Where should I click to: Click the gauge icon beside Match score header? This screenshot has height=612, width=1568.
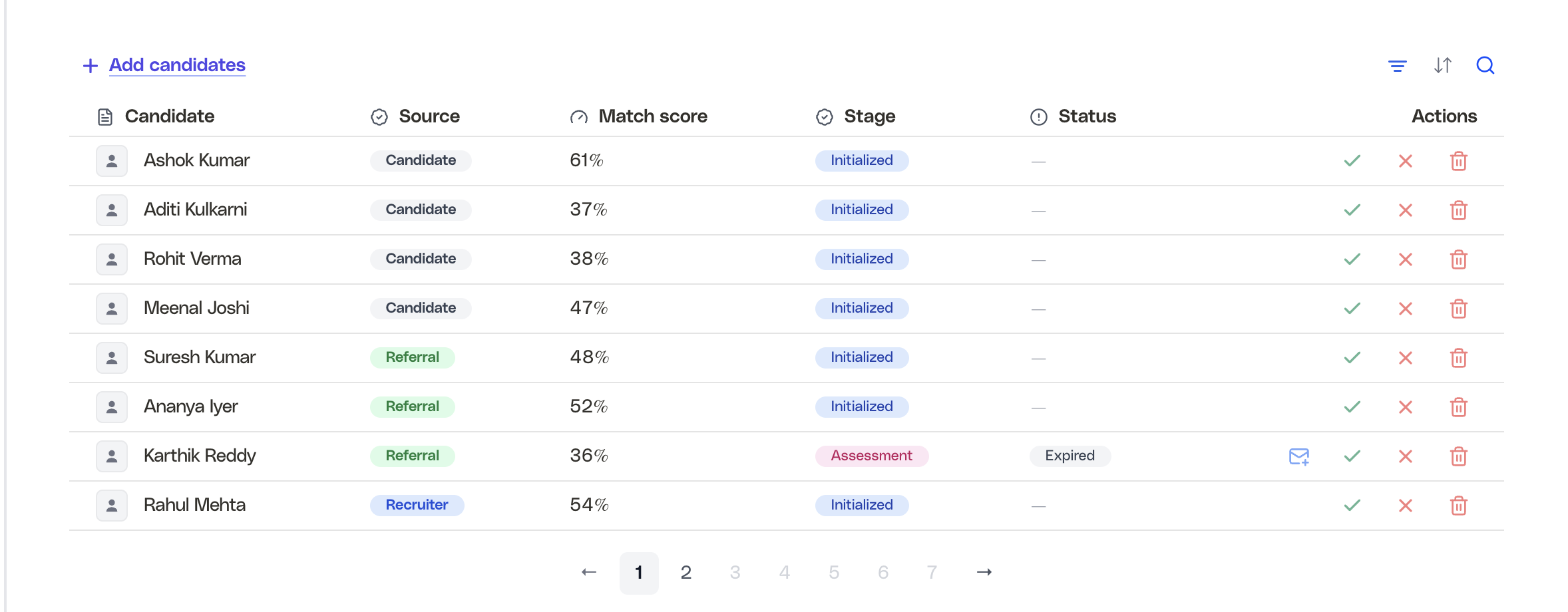578,116
